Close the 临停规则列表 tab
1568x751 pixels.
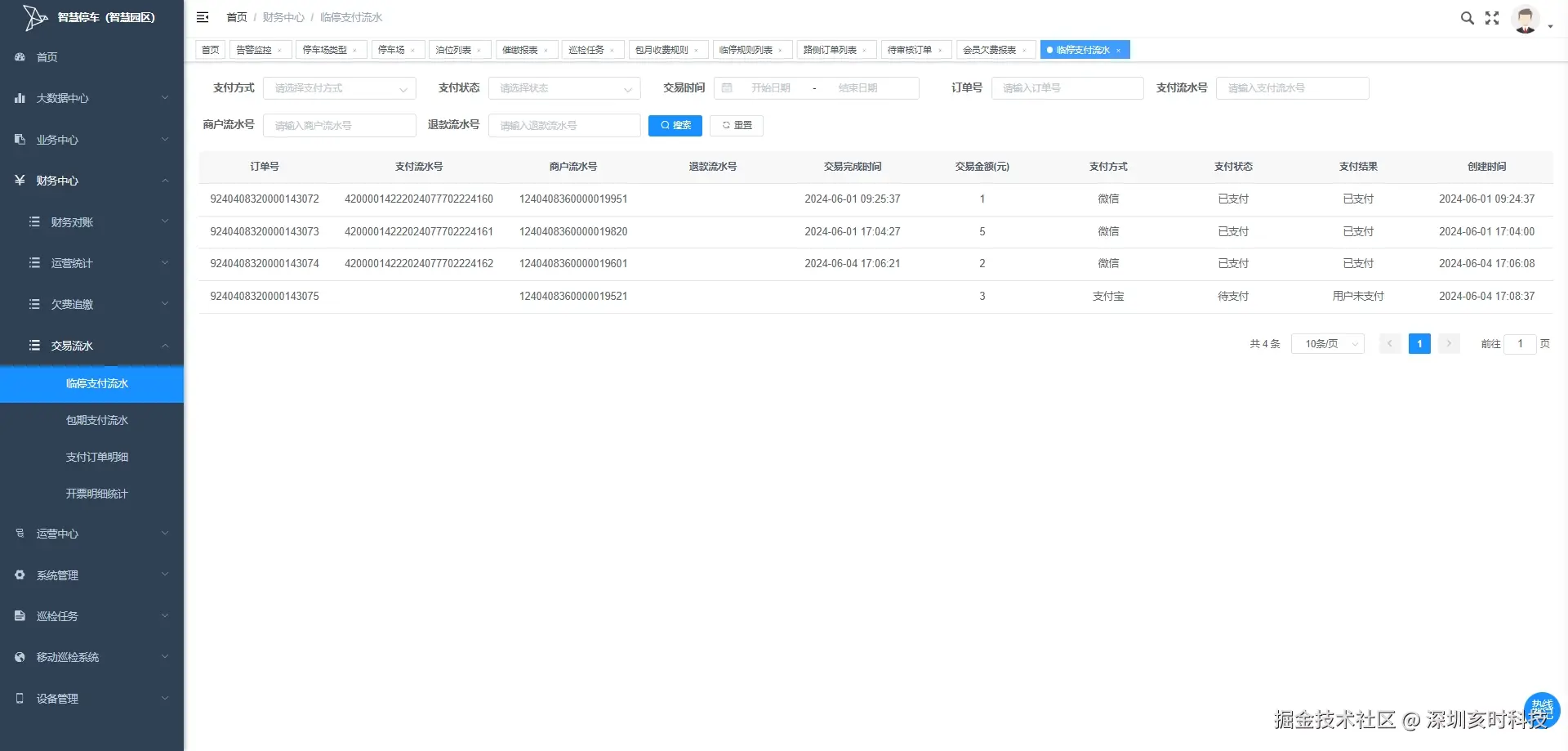(780, 51)
